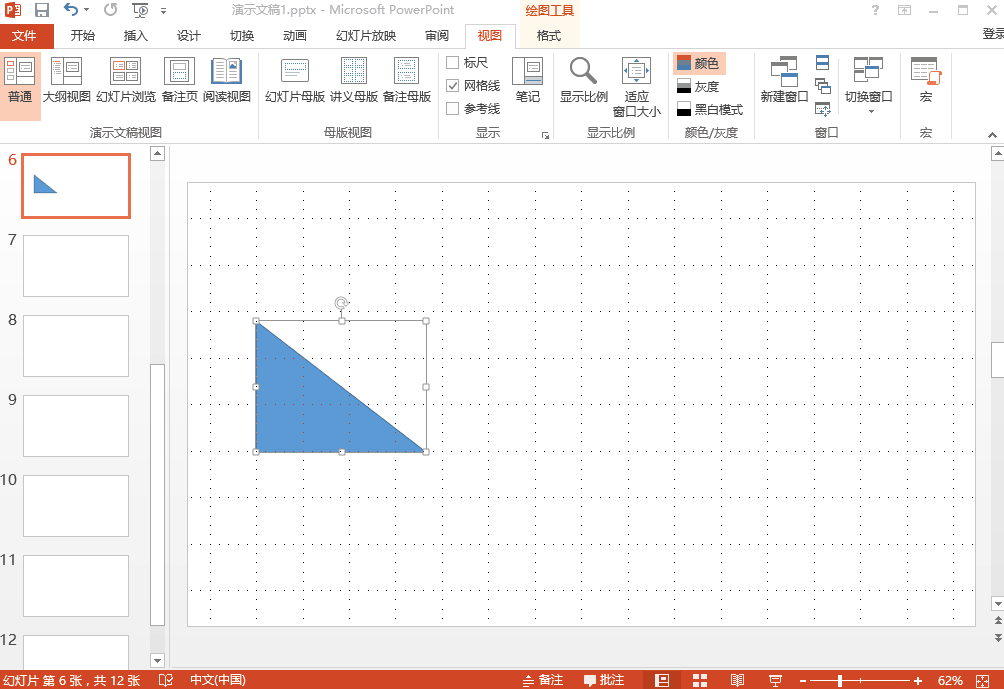Screen dimensions: 1004x689
Task: Click Normal view icon in status bar
Action: pyautogui.click(x=662, y=680)
